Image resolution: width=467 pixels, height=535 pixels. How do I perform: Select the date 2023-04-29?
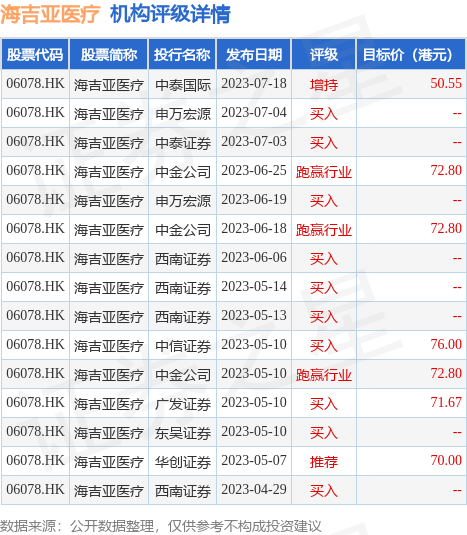coord(254,490)
